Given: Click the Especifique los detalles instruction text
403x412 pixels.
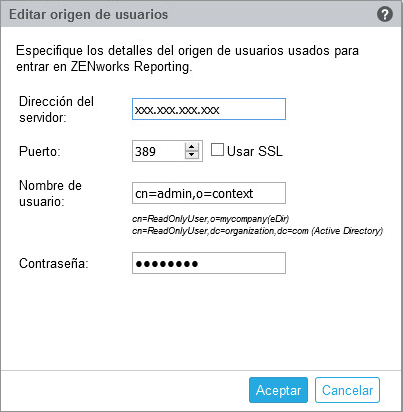Looking at the screenshot, I should (x=187, y=59).
